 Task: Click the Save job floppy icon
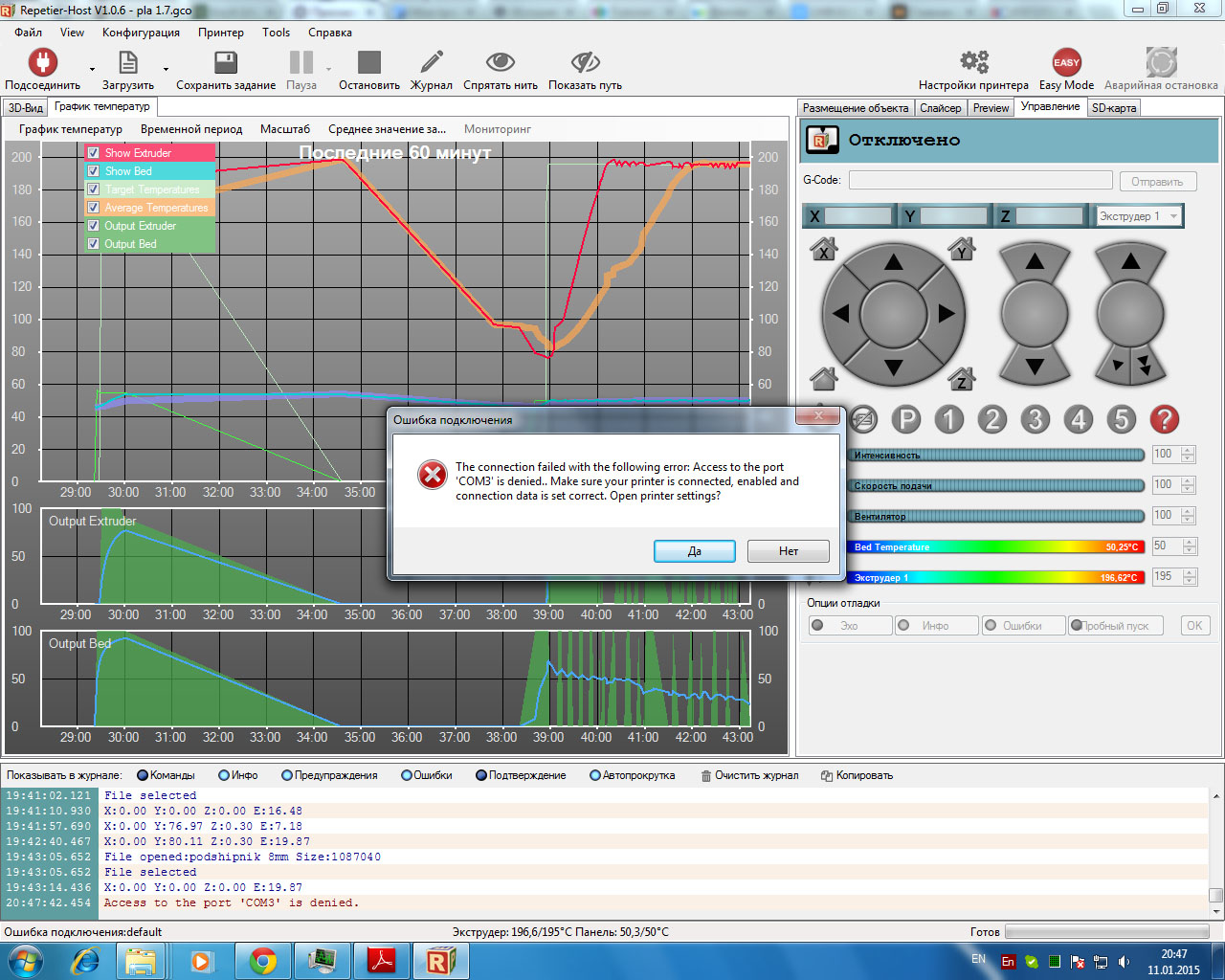tap(226, 63)
